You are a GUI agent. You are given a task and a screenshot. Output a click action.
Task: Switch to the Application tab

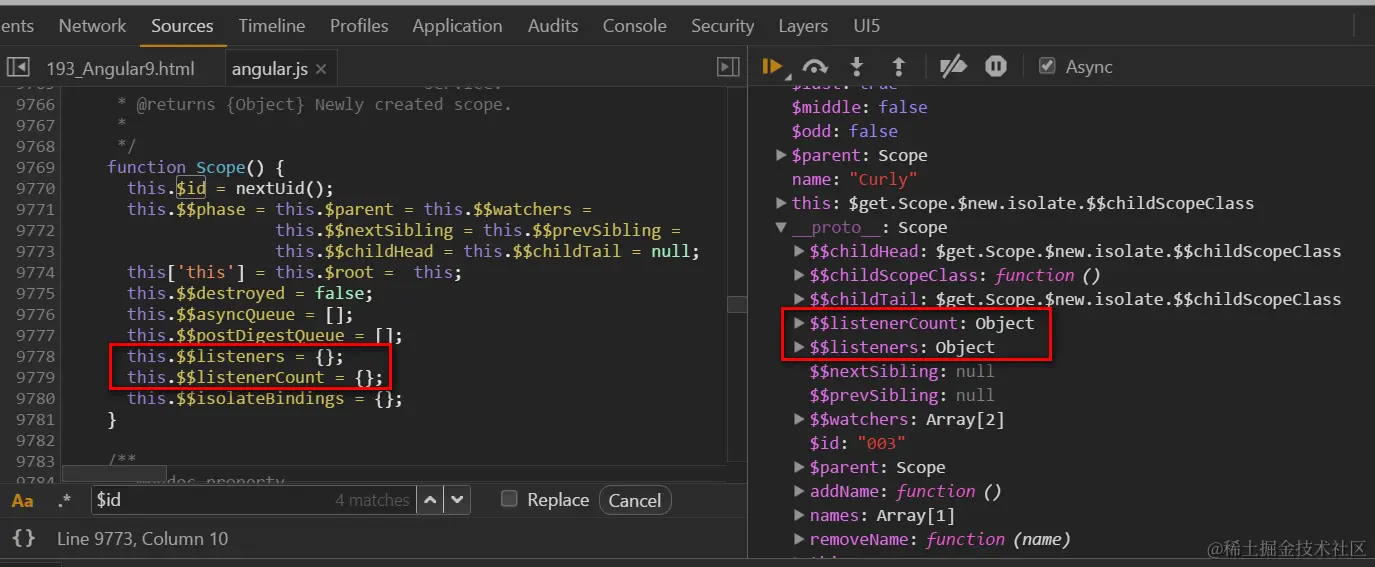tap(457, 26)
